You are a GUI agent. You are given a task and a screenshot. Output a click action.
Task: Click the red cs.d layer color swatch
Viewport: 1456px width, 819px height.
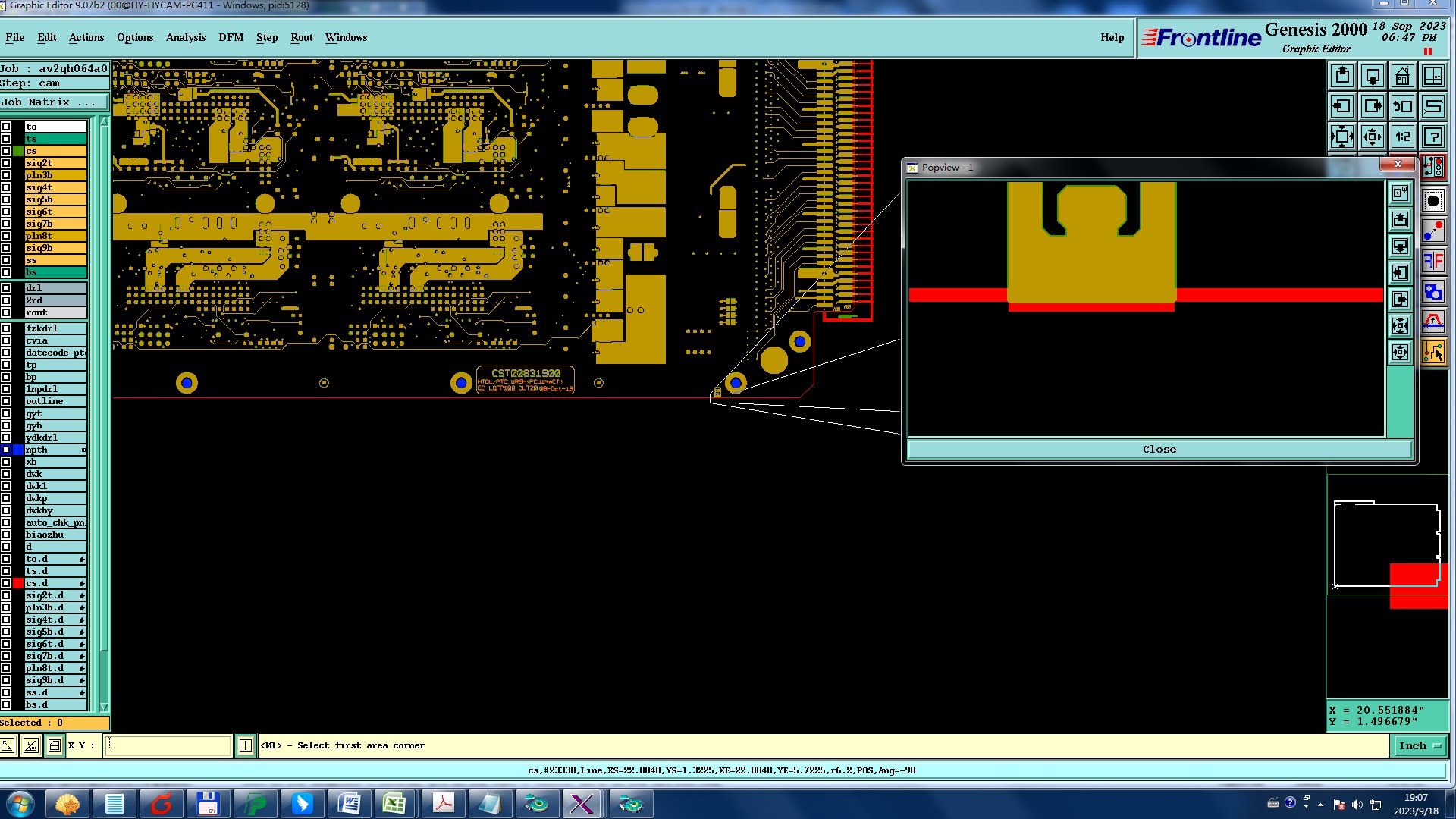pyautogui.click(x=18, y=583)
